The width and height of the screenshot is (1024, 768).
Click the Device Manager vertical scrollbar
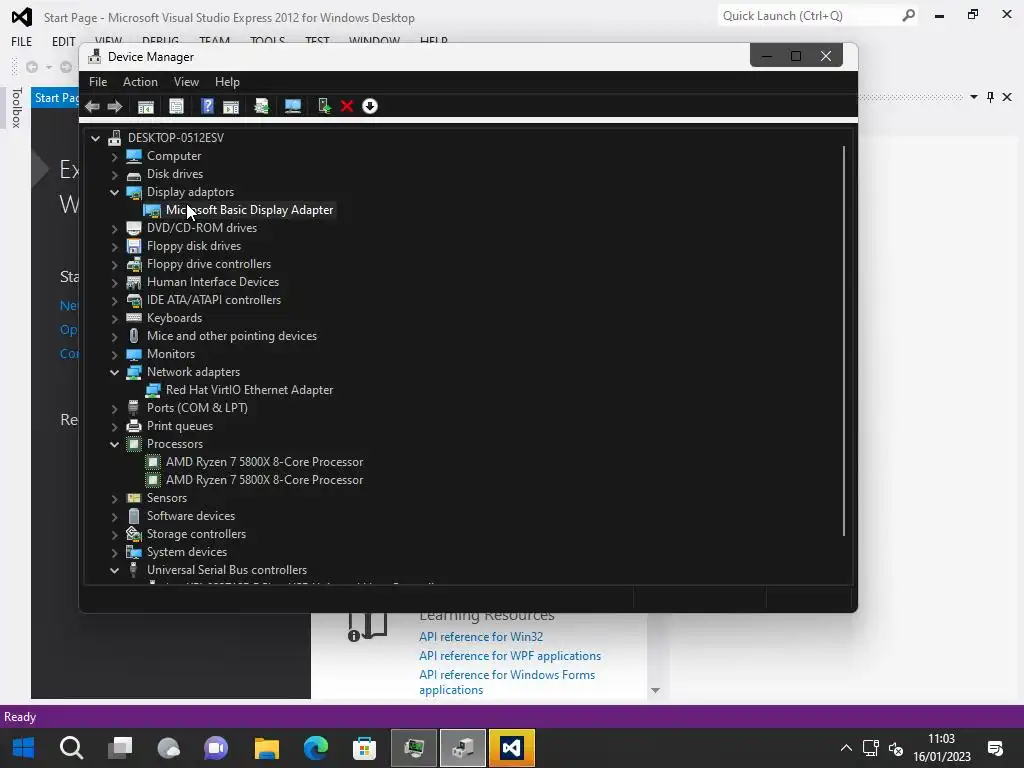tap(844, 340)
